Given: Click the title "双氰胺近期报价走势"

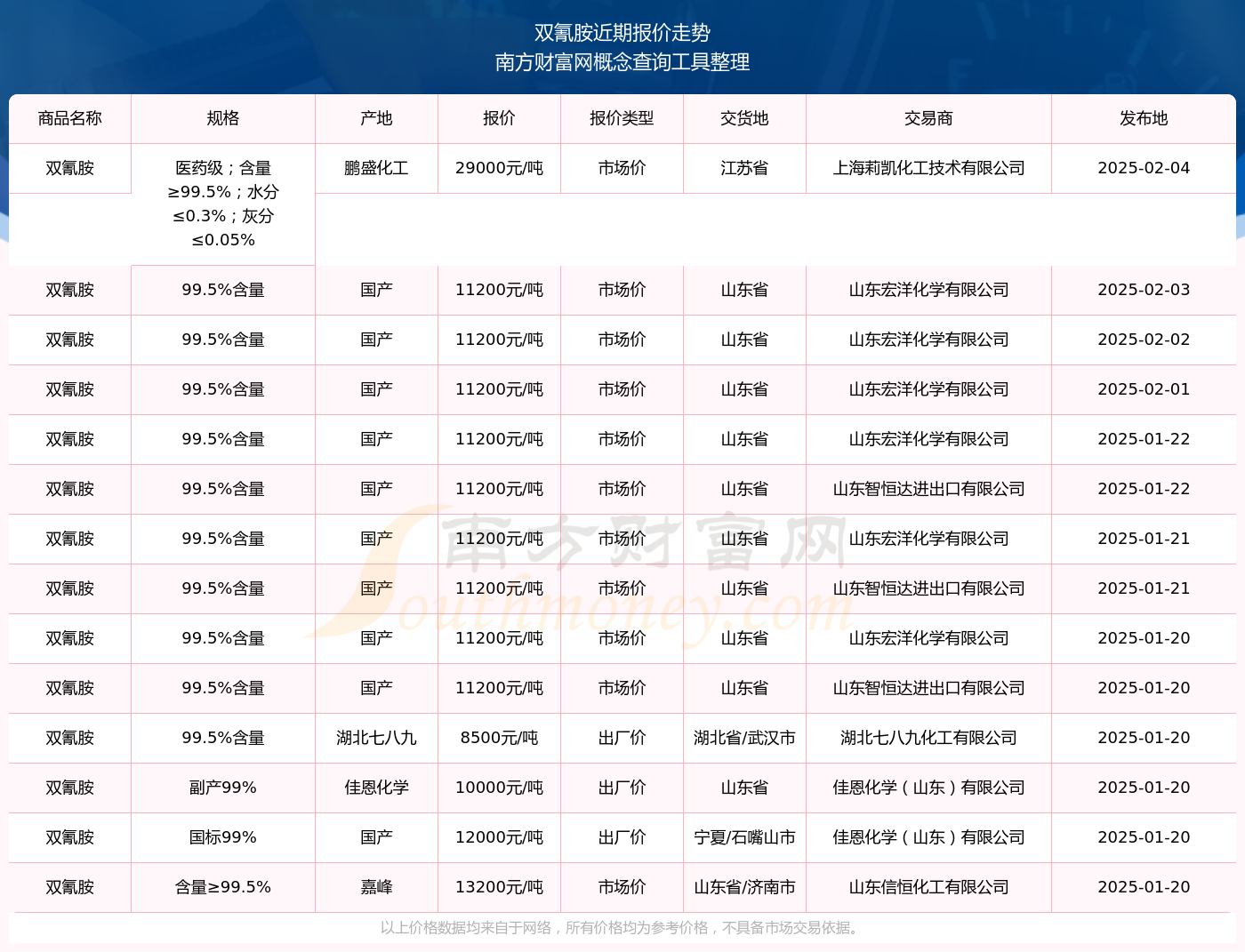Looking at the screenshot, I should (x=622, y=33).
